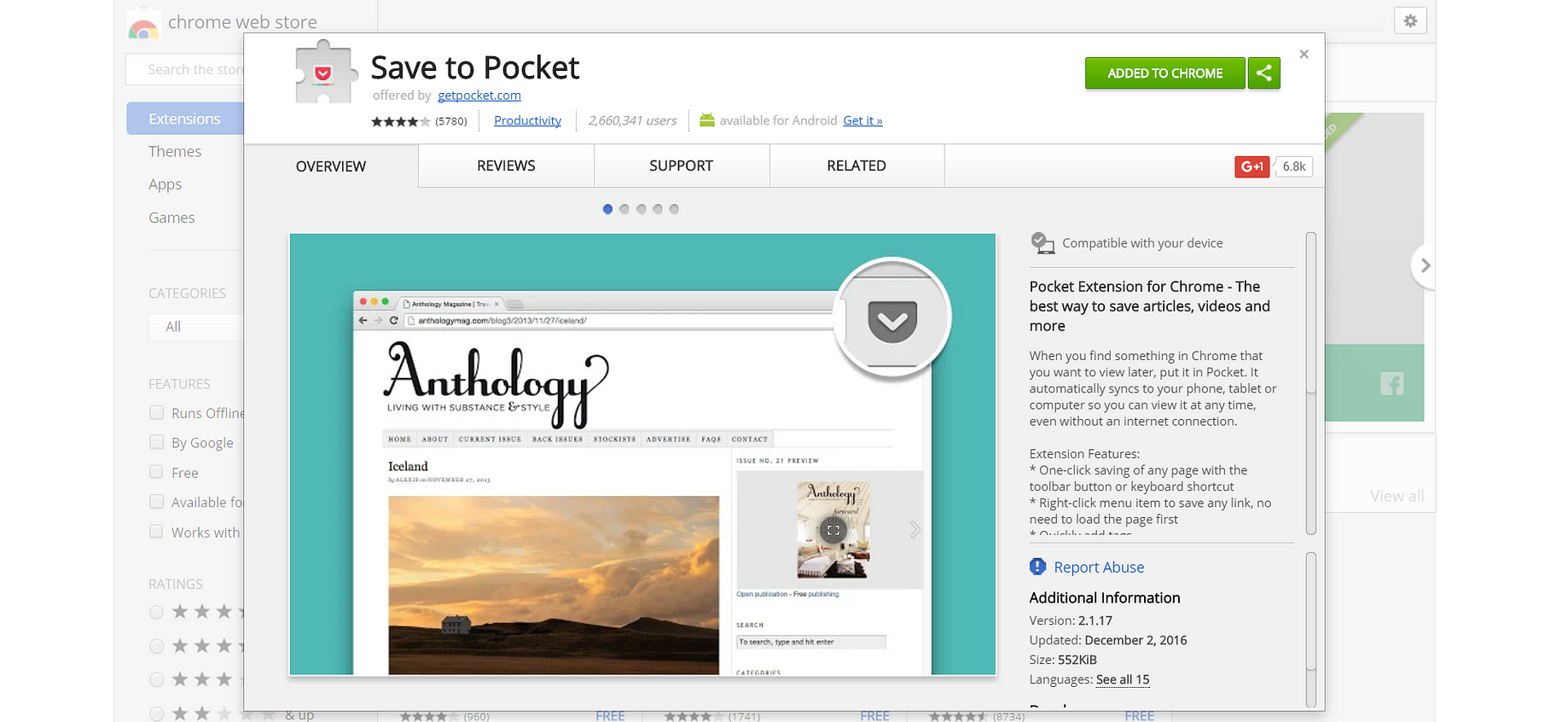The width and height of the screenshot is (1568, 722).
Task: Click the compatible device check icon
Action: click(1042, 243)
